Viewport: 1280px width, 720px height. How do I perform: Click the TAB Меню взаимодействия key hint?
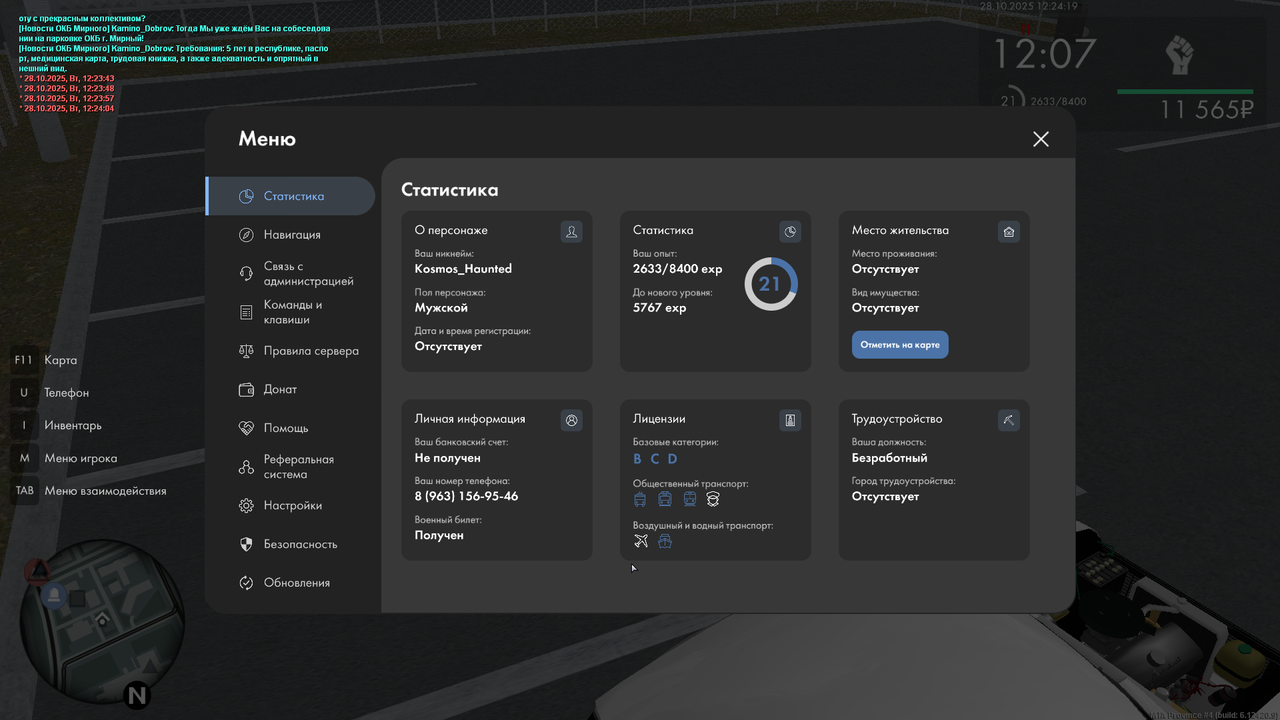click(x=89, y=491)
